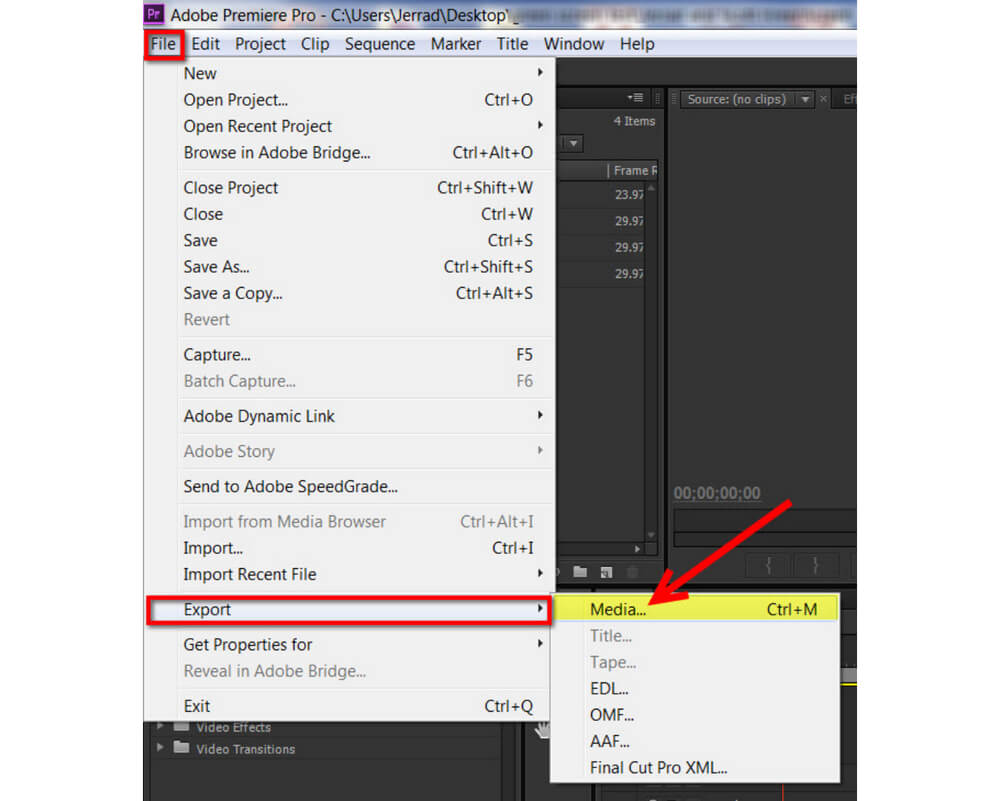Choose Final Cut Pro XML... export option
Viewport: 1000px width, 801px height.
point(658,768)
